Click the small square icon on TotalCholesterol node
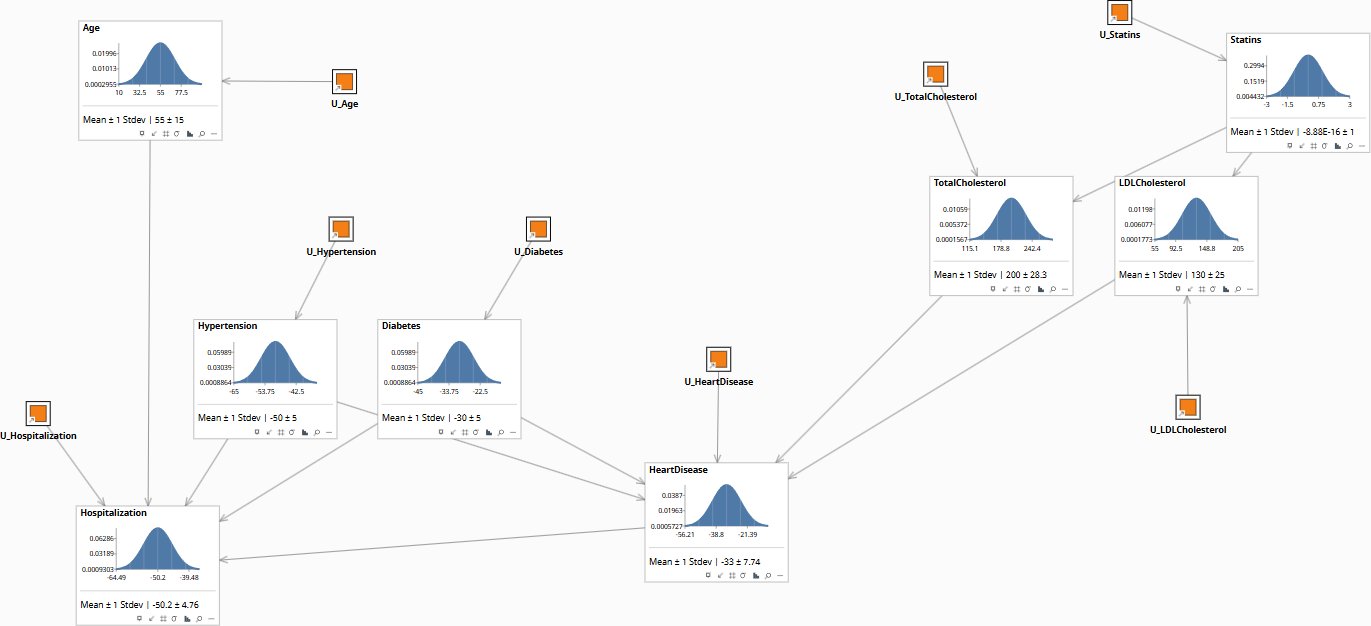The image size is (1371, 626). point(992,289)
